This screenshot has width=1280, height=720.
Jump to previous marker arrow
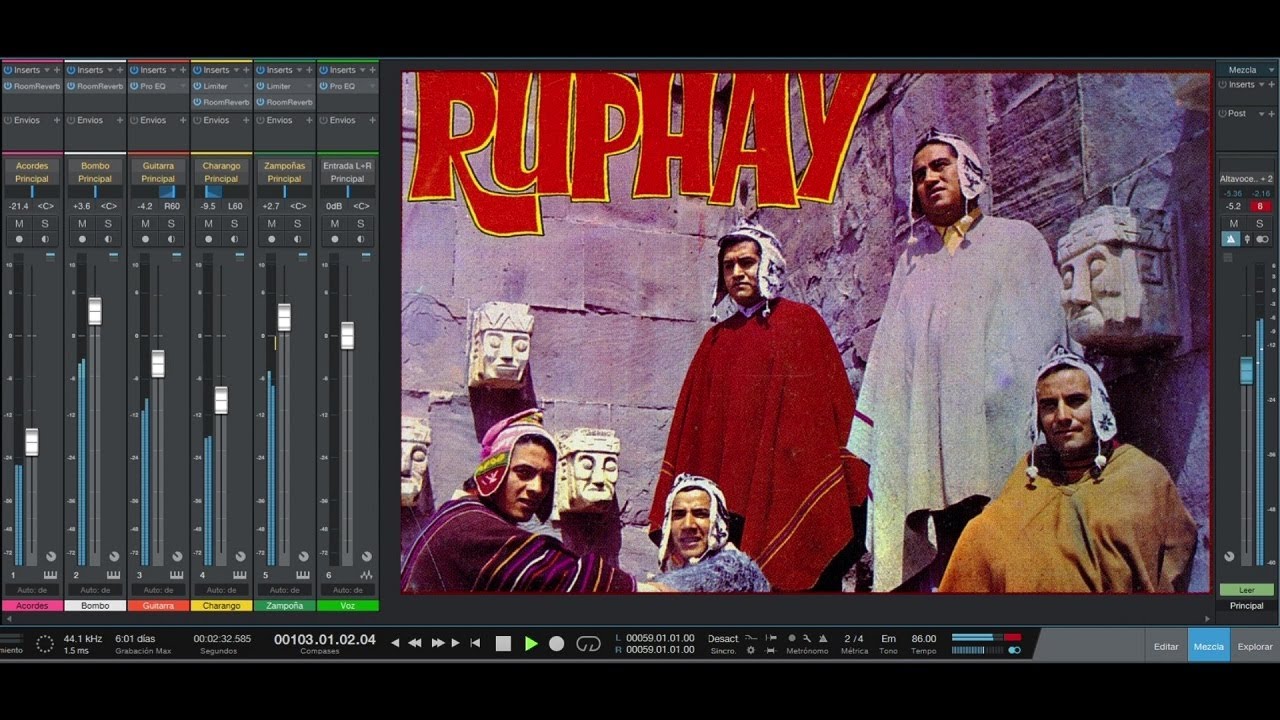396,643
